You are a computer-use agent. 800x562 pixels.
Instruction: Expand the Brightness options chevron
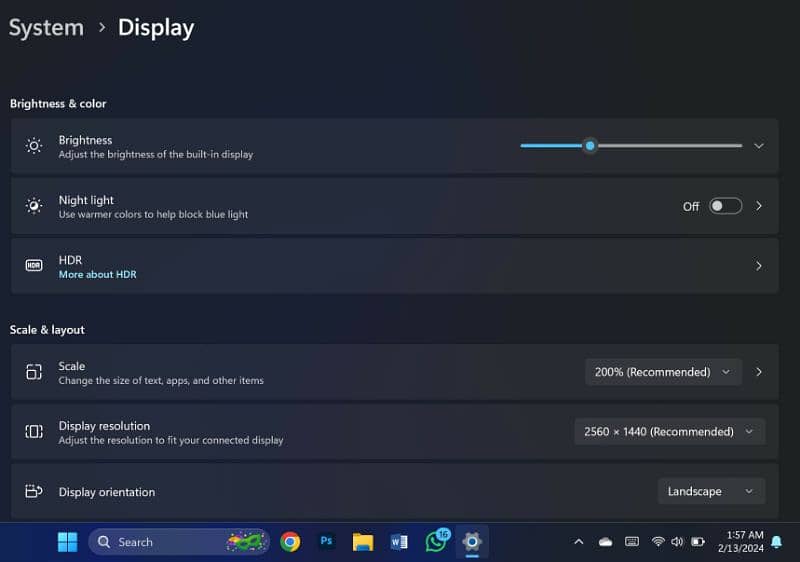759,146
